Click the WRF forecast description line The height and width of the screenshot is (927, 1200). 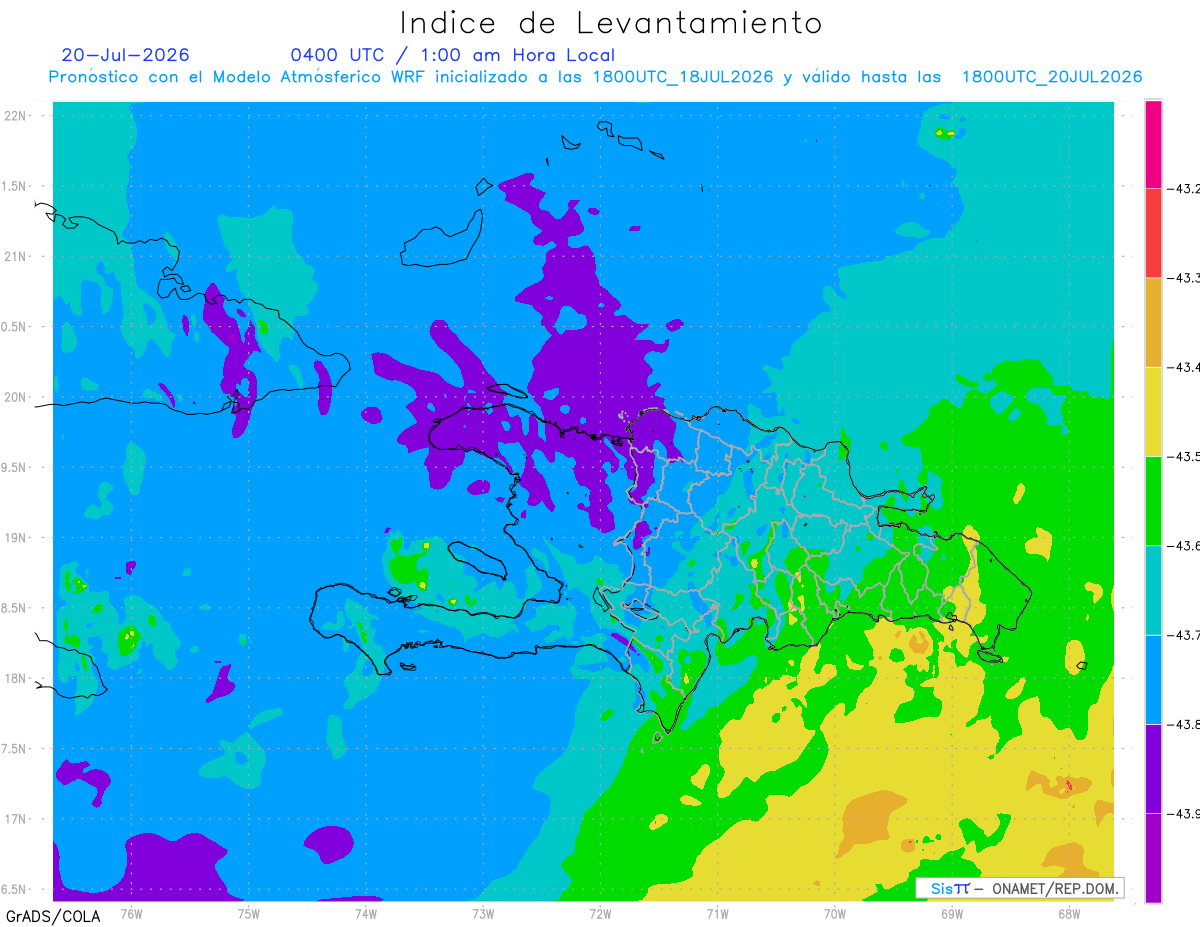point(595,77)
